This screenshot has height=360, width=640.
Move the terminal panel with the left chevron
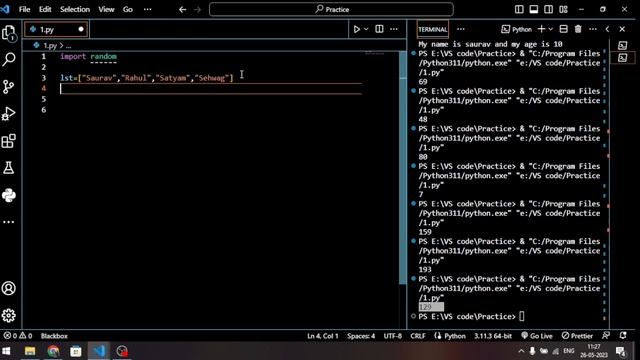[607, 29]
